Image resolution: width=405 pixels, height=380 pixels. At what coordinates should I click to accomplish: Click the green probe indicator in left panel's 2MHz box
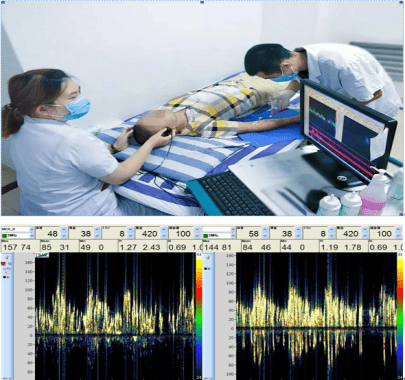[x=4, y=236]
